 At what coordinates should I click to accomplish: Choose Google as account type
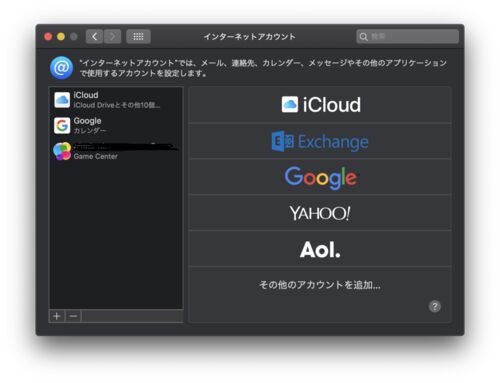point(320,177)
